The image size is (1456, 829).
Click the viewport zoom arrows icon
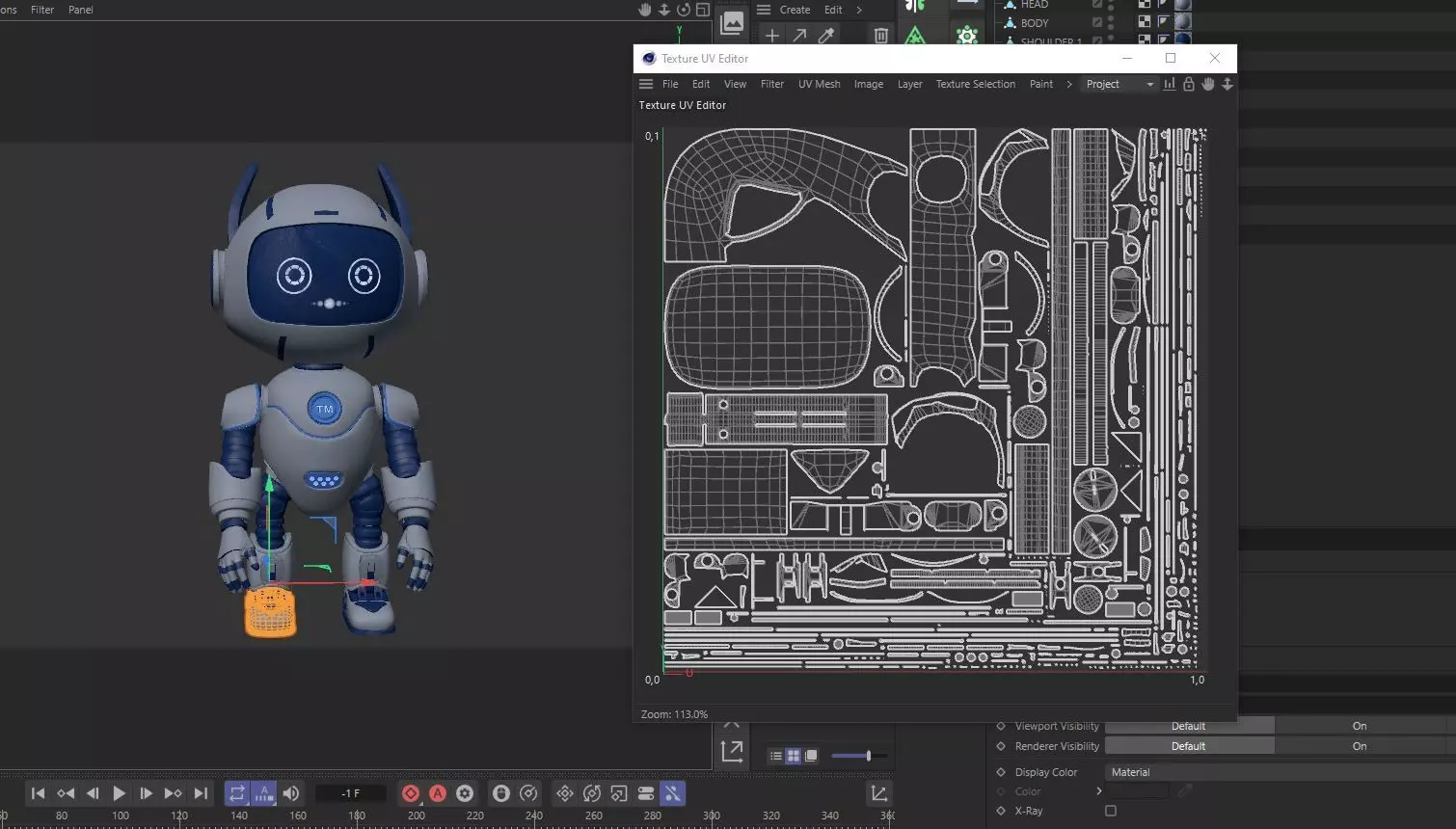(664, 10)
